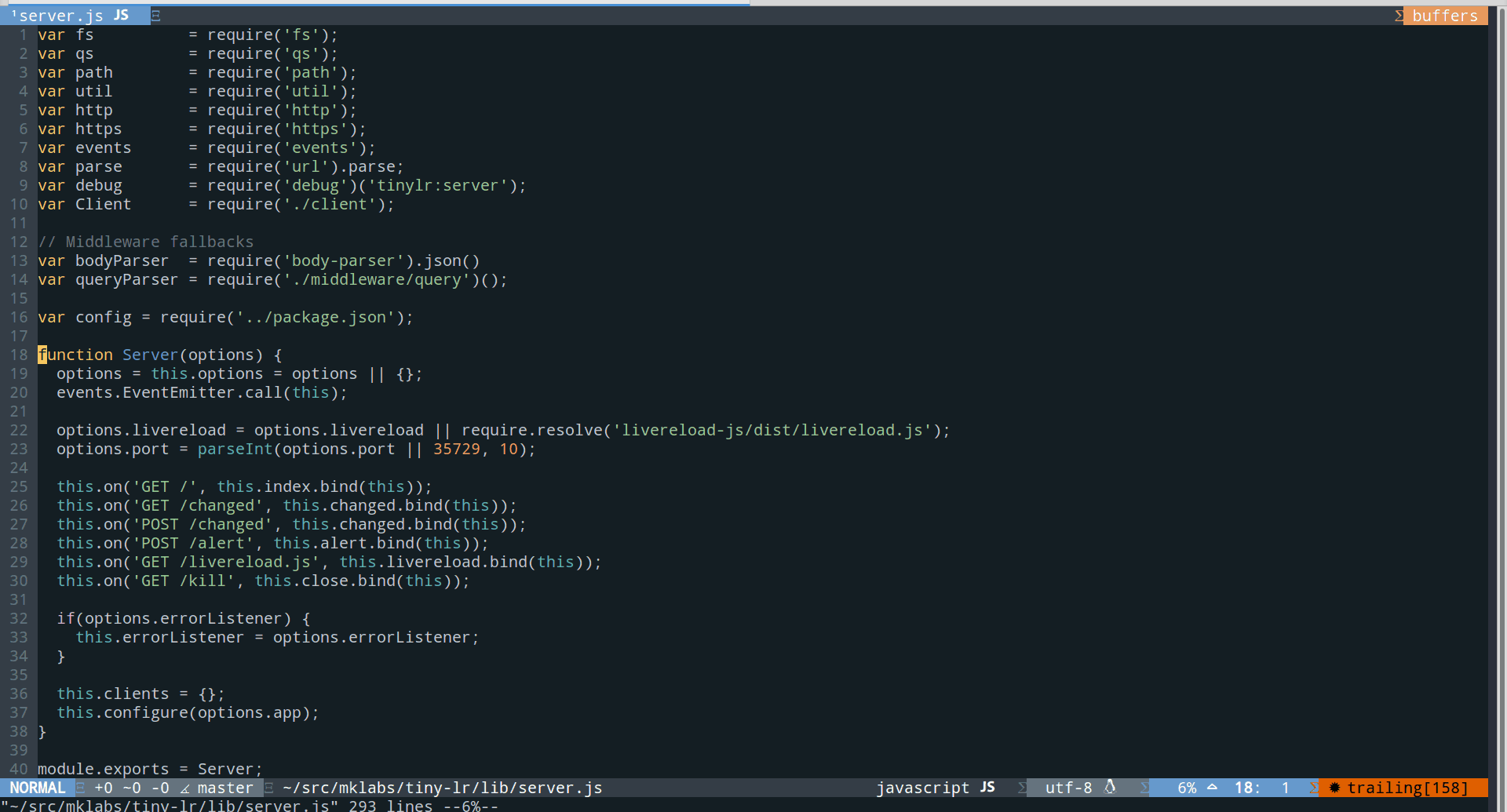Click the 'GET /' route string in line 25

click(165, 486)
